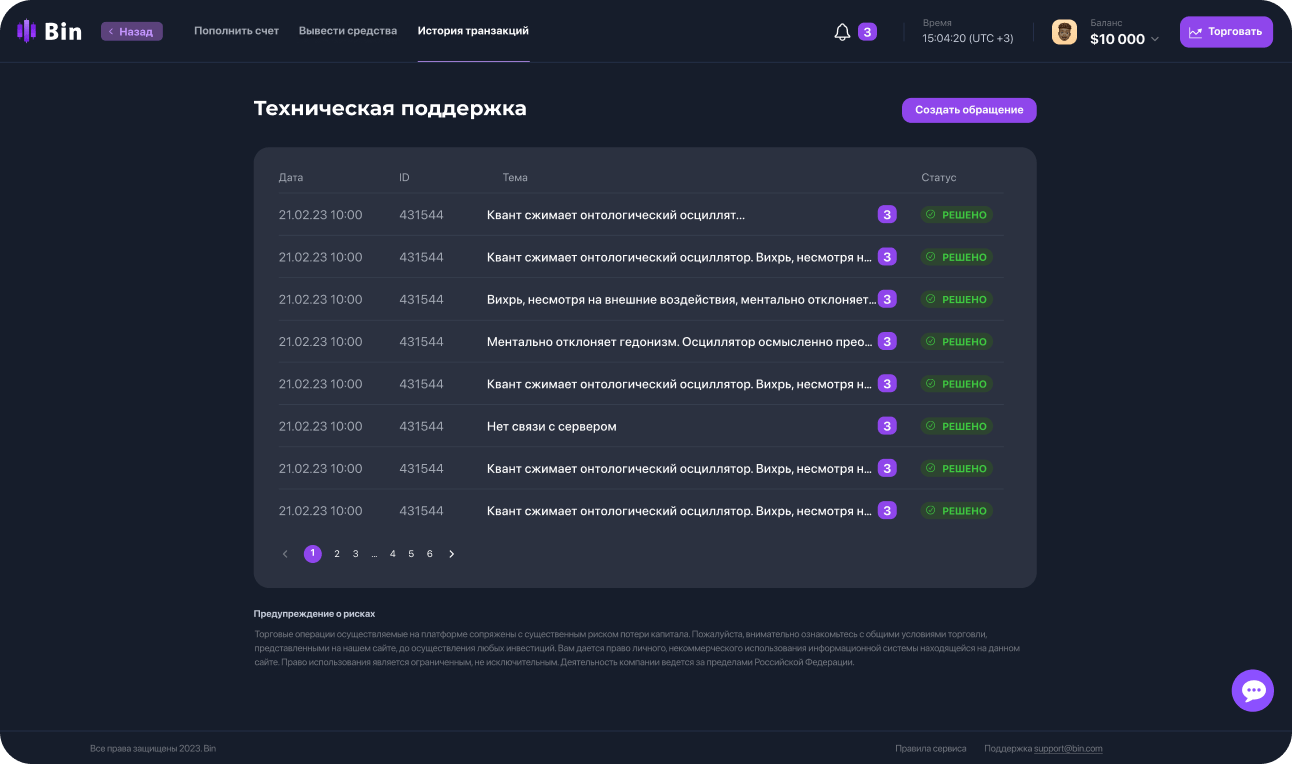
Task: Click message badge on 'Нет связи с сервером' row
Action: click(x=887, y=426)
